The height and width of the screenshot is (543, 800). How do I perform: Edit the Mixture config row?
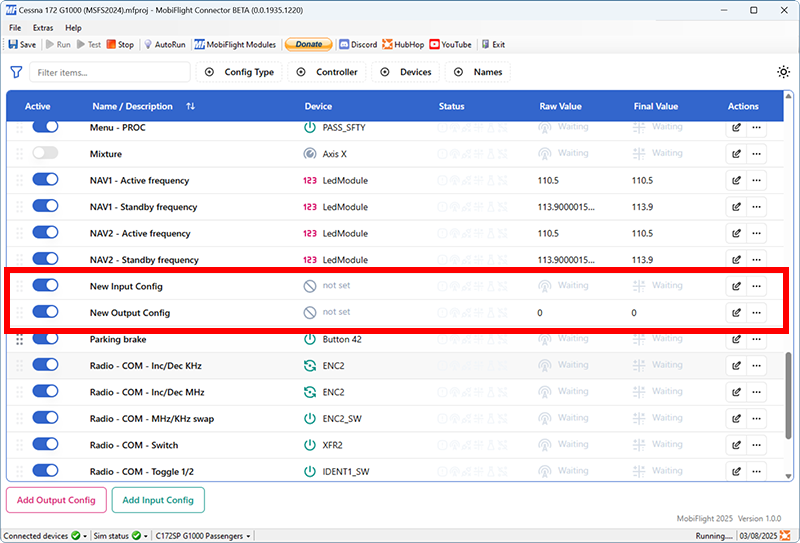coord(736,154)
